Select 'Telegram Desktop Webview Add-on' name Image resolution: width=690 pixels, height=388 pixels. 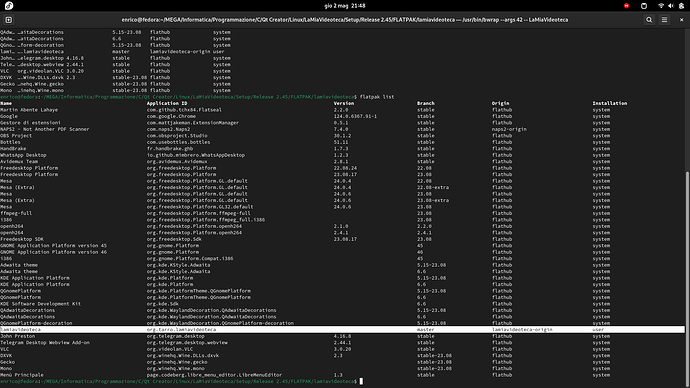[45, 343]
